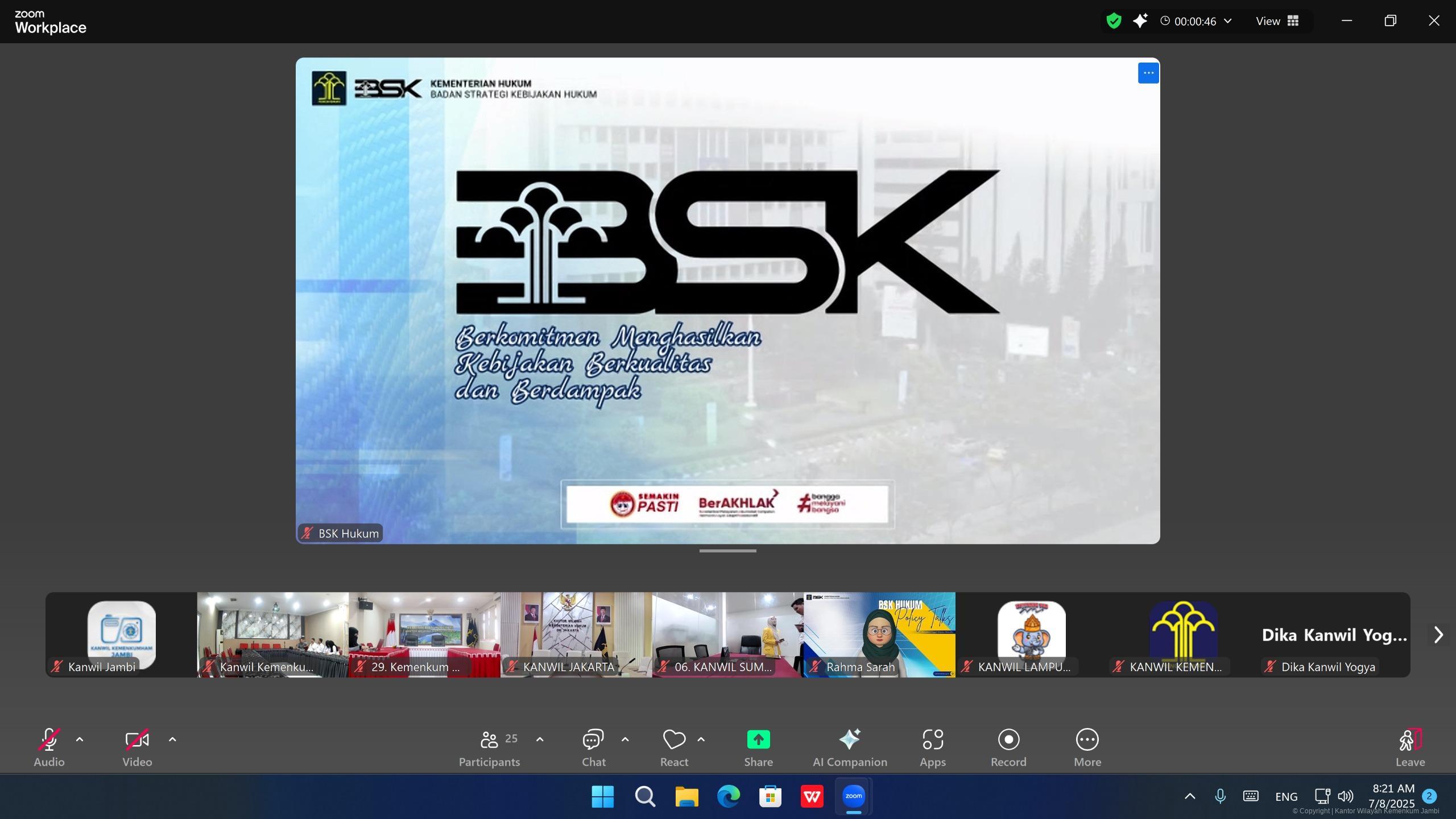Open Windows Search from taskbar
1456x819 pixels.
click(x=644, y=796)
